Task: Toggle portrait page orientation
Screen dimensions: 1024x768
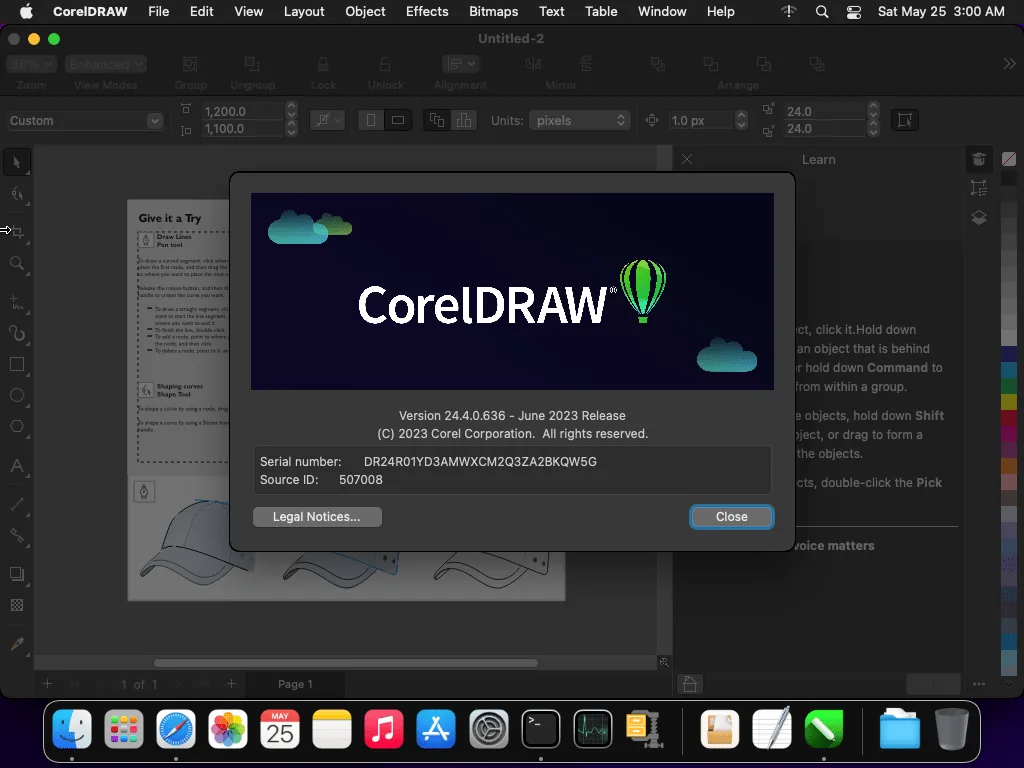Action: (x=371, y=120)
